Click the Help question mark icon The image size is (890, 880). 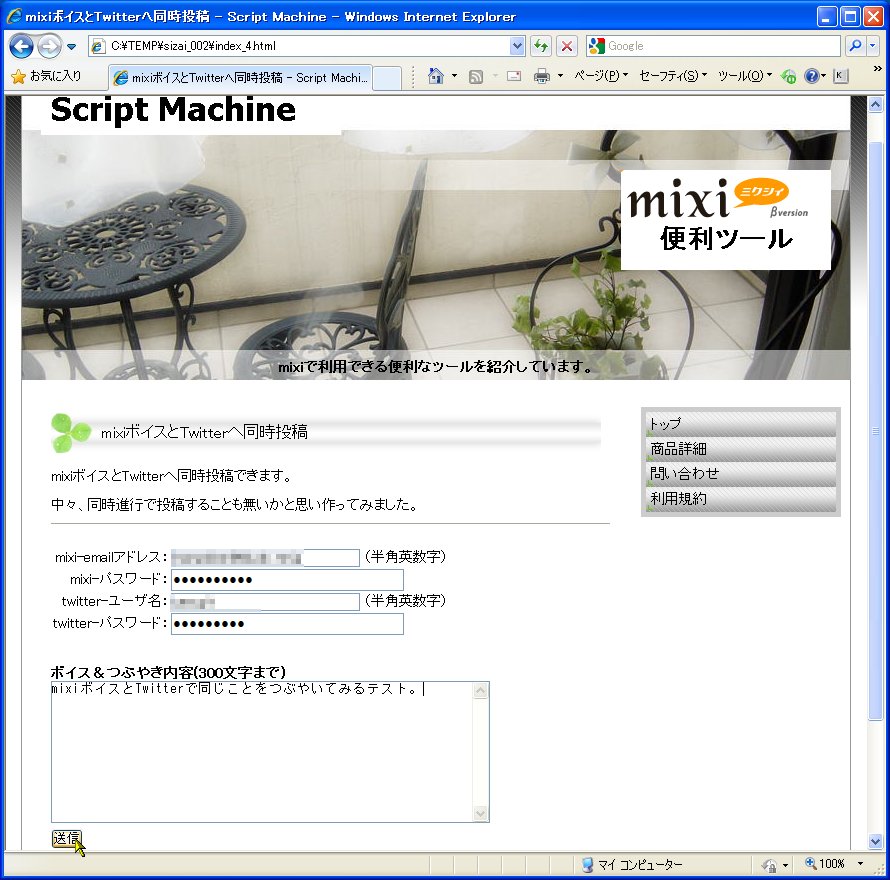812,76
